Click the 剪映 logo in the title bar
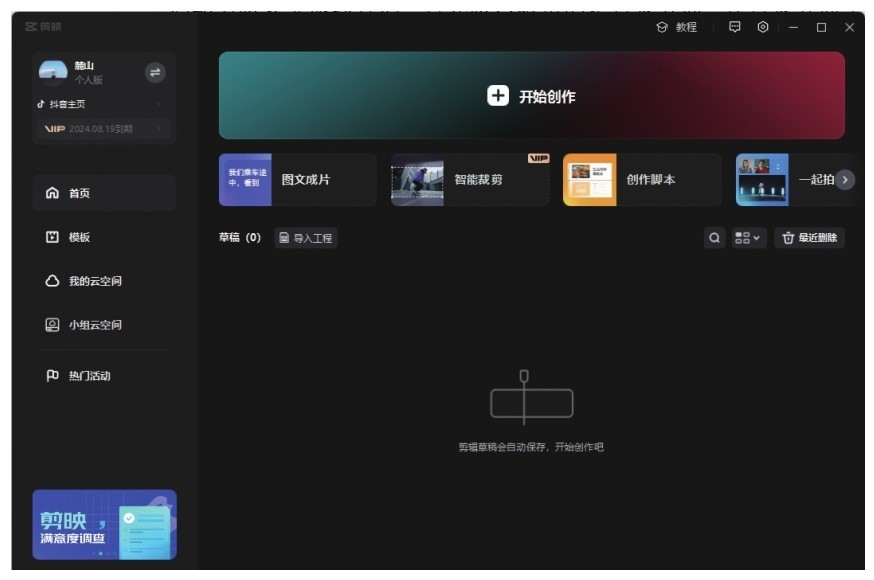The image size is (874, 580). pos(43,26)
